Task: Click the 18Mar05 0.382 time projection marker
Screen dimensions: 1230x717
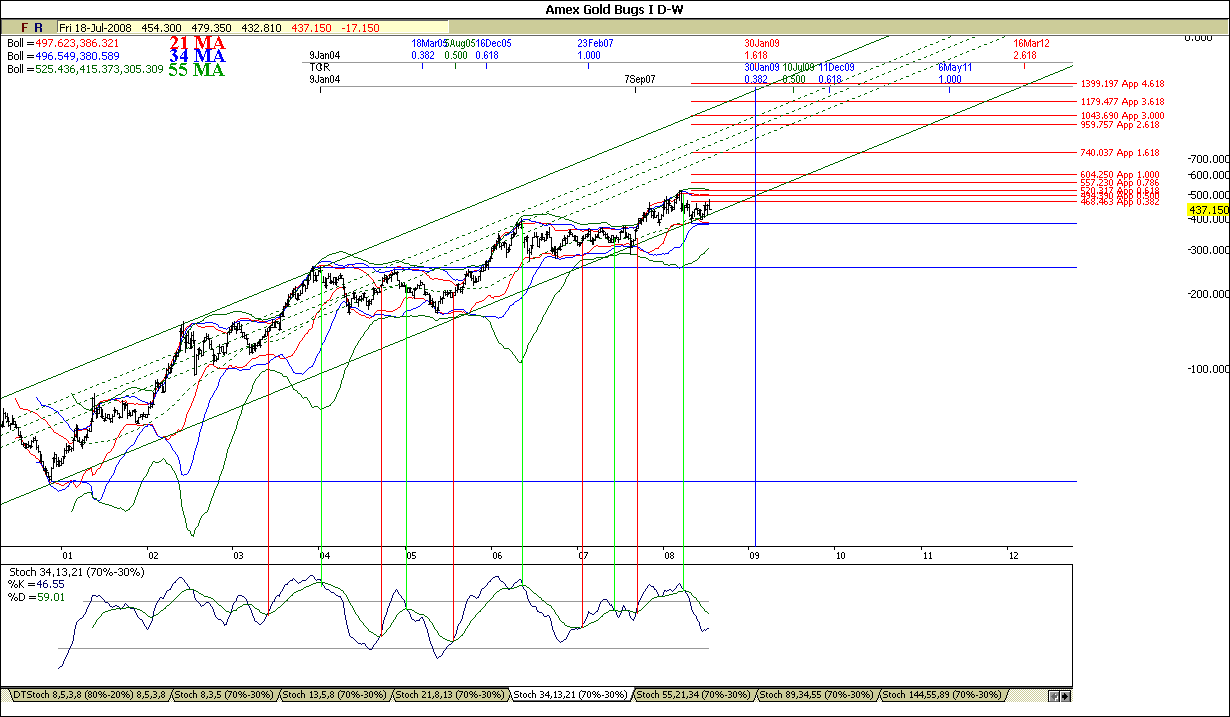Action: [428, 49]
